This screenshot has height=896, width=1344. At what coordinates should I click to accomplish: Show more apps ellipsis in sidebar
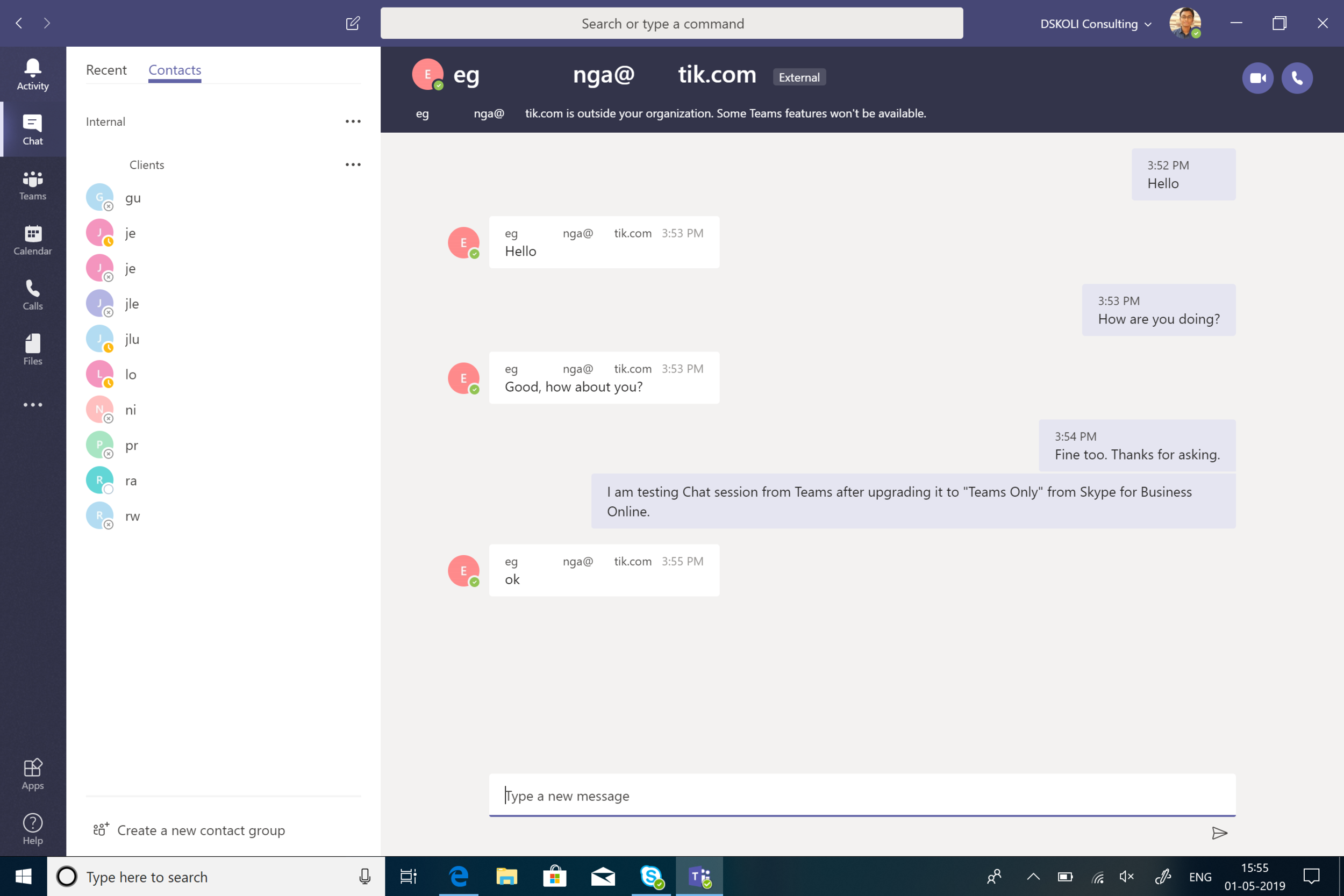point(33,405)
